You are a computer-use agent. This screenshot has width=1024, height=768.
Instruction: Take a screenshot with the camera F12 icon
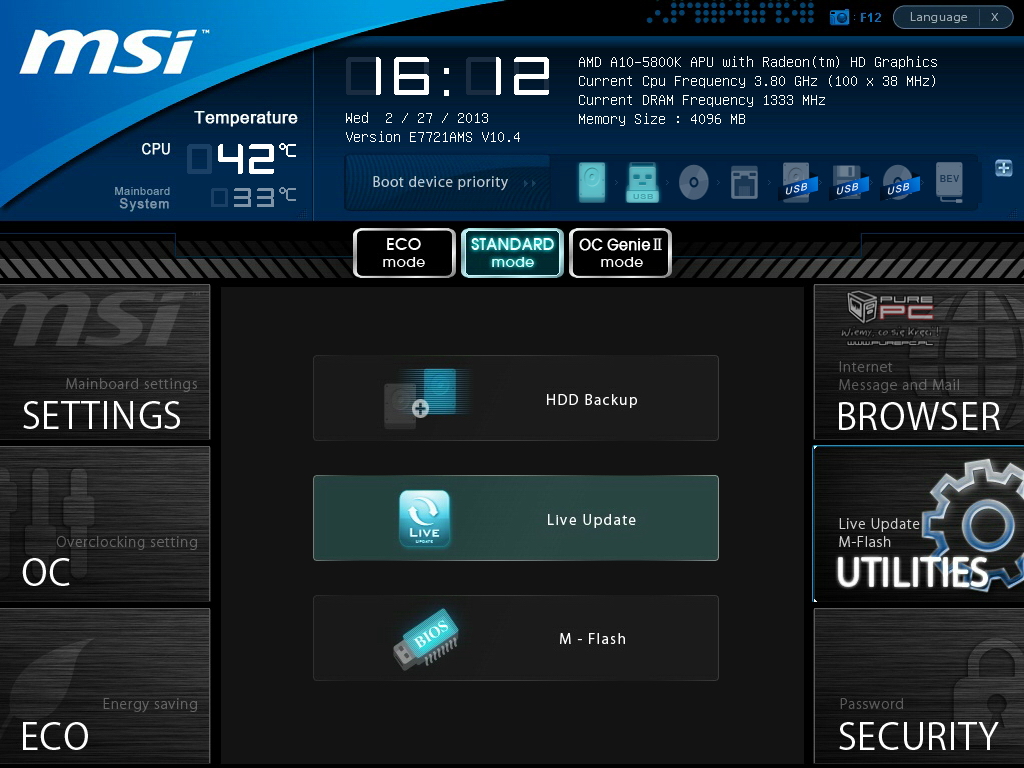tap(855, 17)
